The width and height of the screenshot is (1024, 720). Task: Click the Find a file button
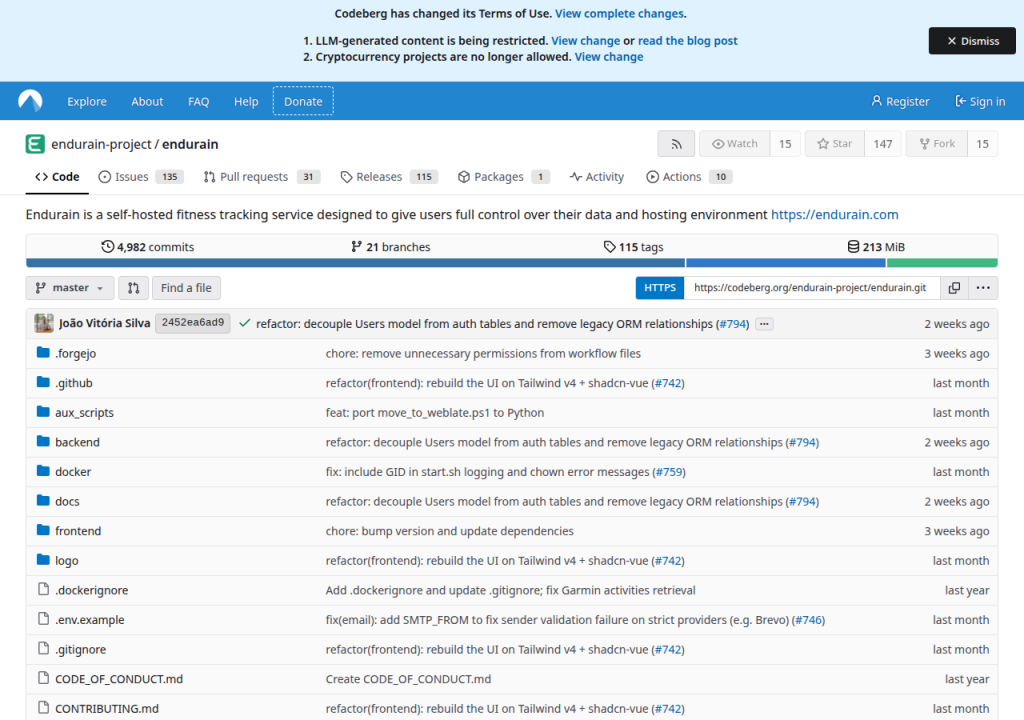186,287
